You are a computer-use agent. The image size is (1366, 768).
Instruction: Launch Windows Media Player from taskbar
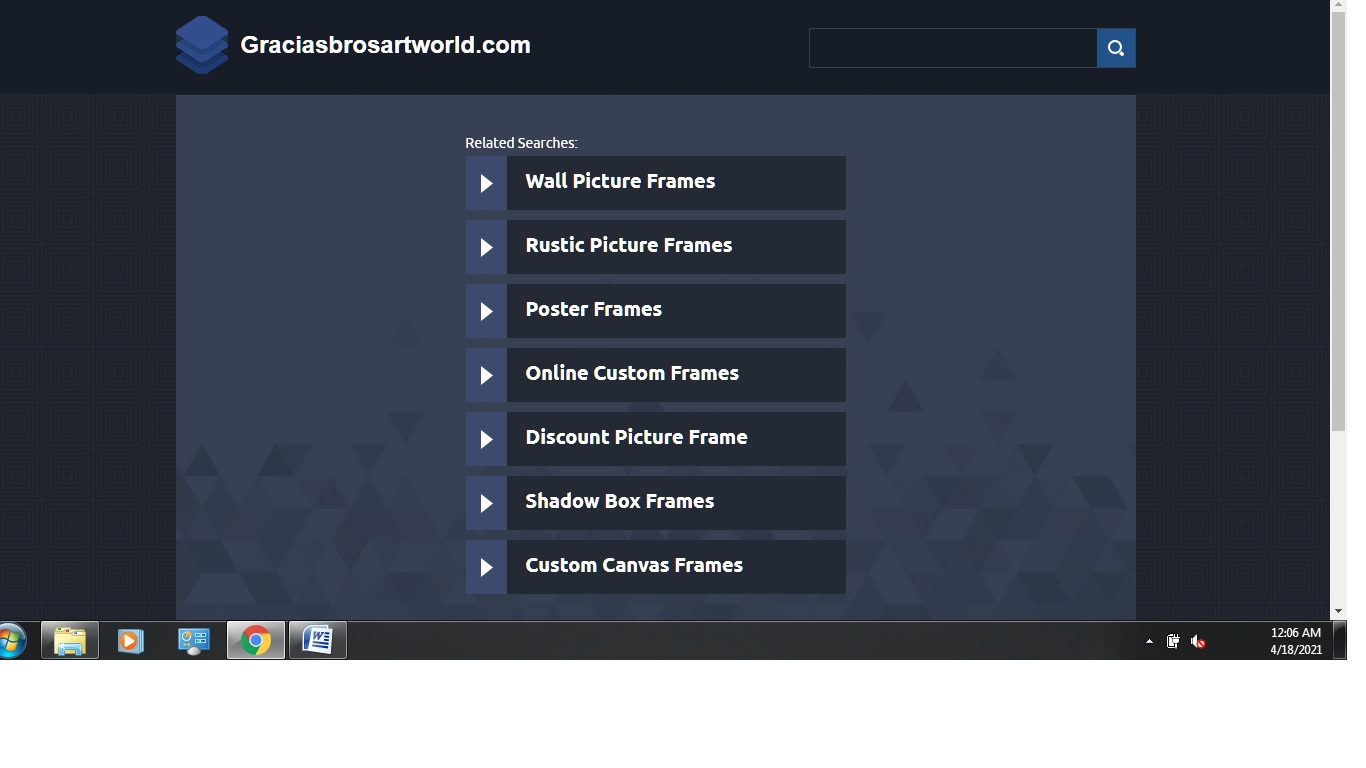click(x=131, y=640)
